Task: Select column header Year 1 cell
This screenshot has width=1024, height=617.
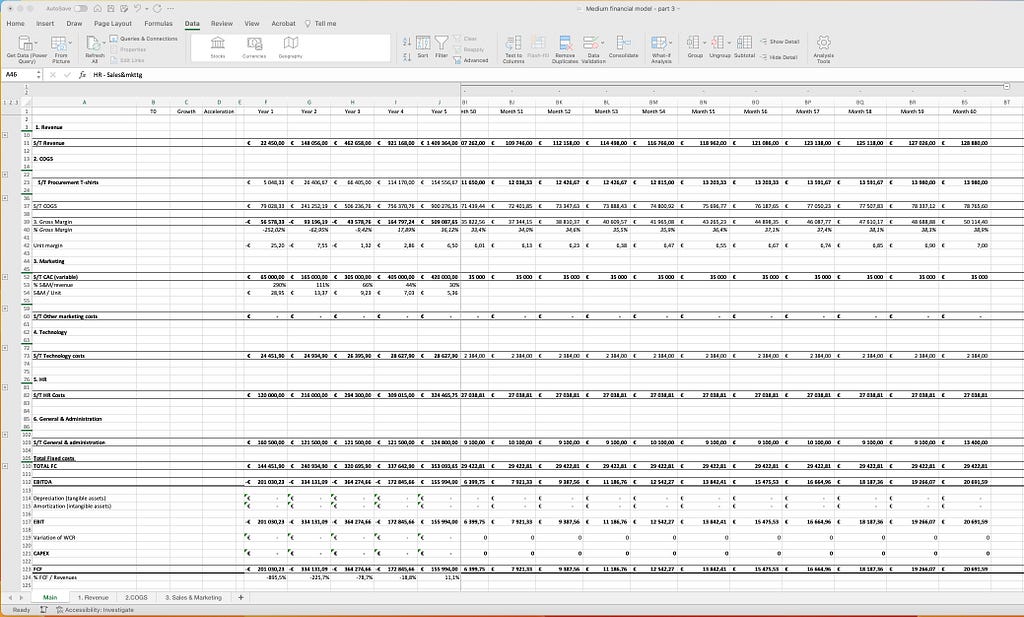Action: point(266,112)
